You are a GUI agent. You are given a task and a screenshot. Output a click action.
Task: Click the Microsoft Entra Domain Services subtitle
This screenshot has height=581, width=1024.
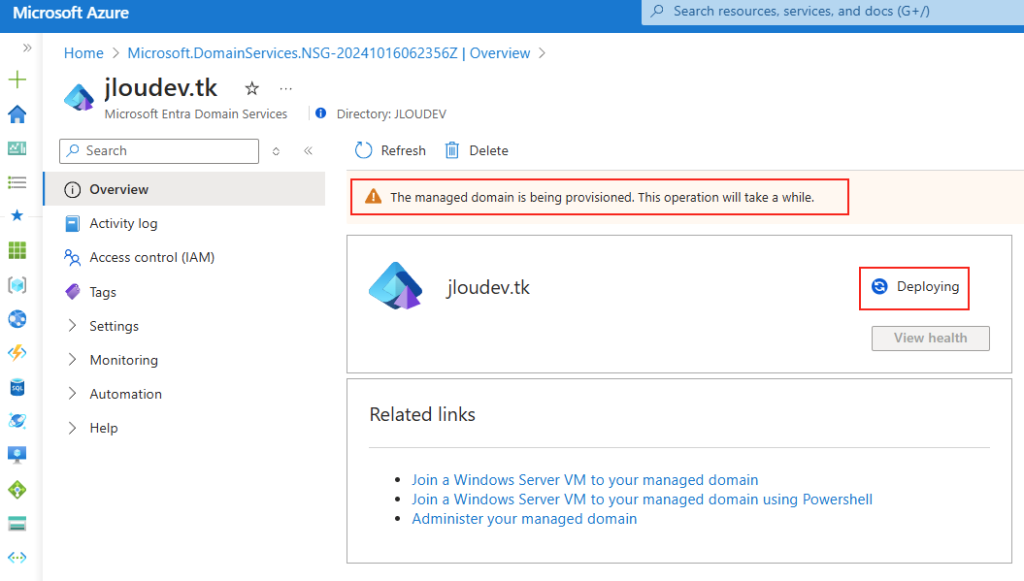click(x=196, y=114)
